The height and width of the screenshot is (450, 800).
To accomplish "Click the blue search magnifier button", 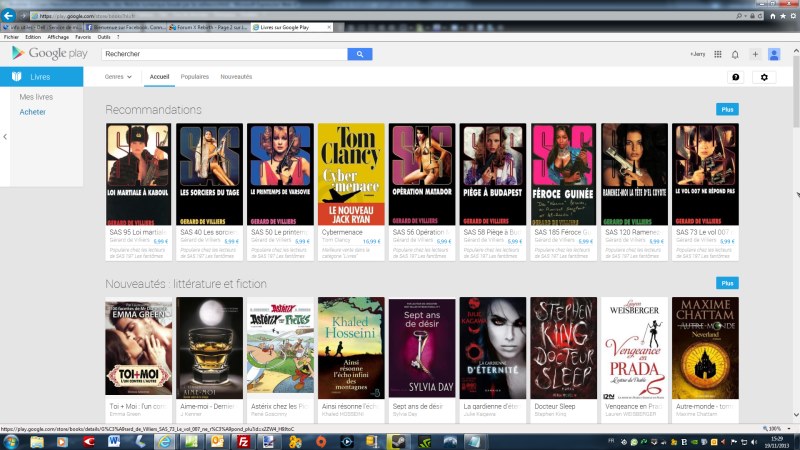I will click(360, 54).
